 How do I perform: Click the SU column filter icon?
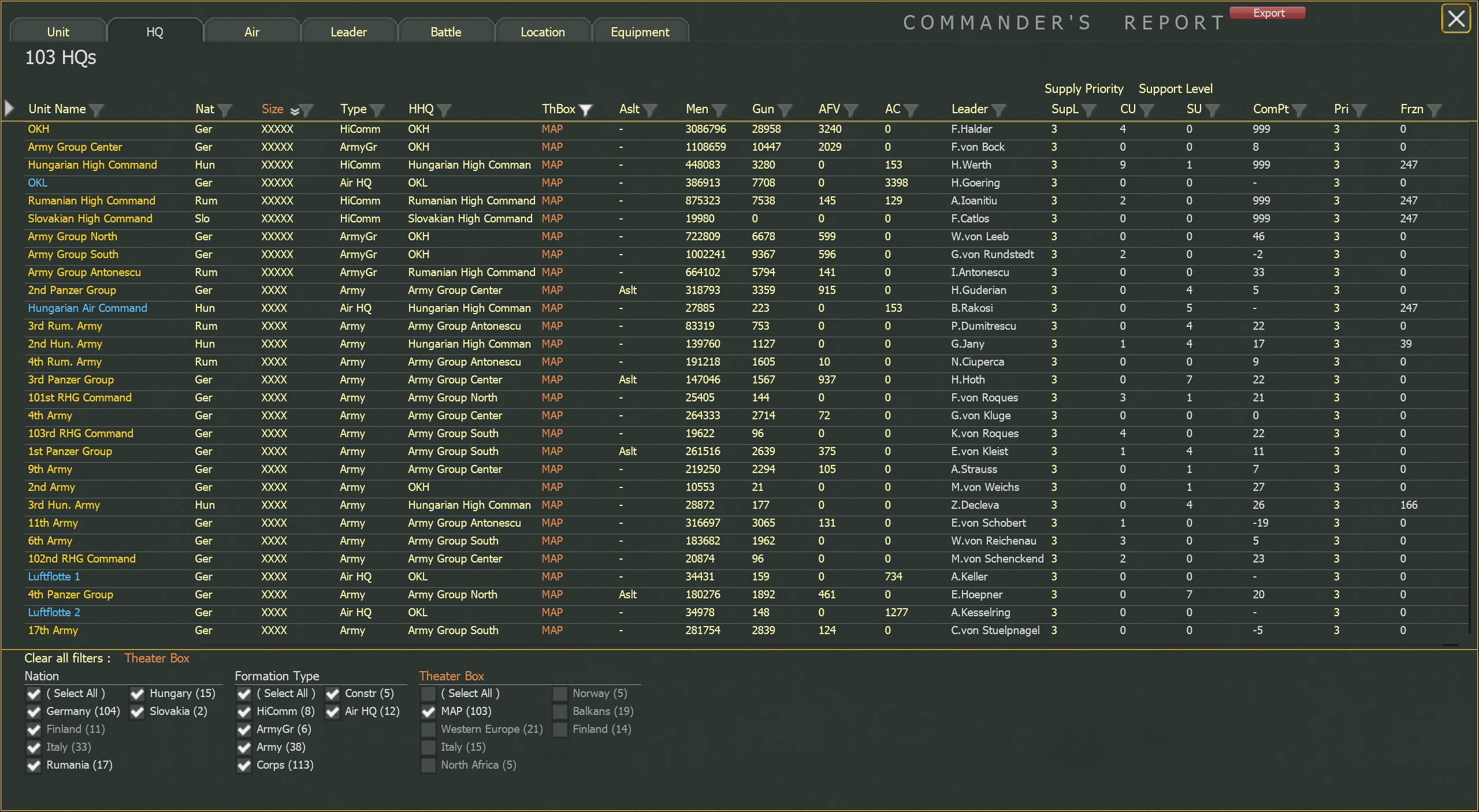point(1213,110)
